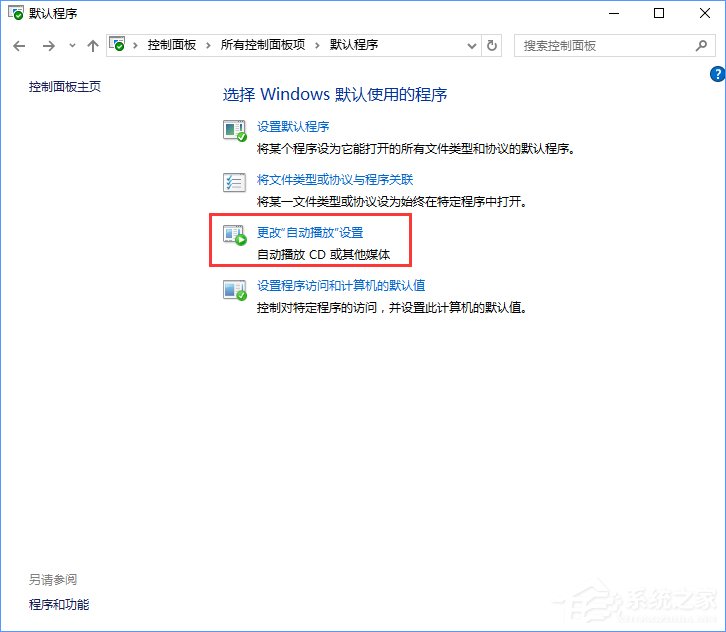Open the address bar history dropdown
726x632 pixels.
tap(472, 46)
